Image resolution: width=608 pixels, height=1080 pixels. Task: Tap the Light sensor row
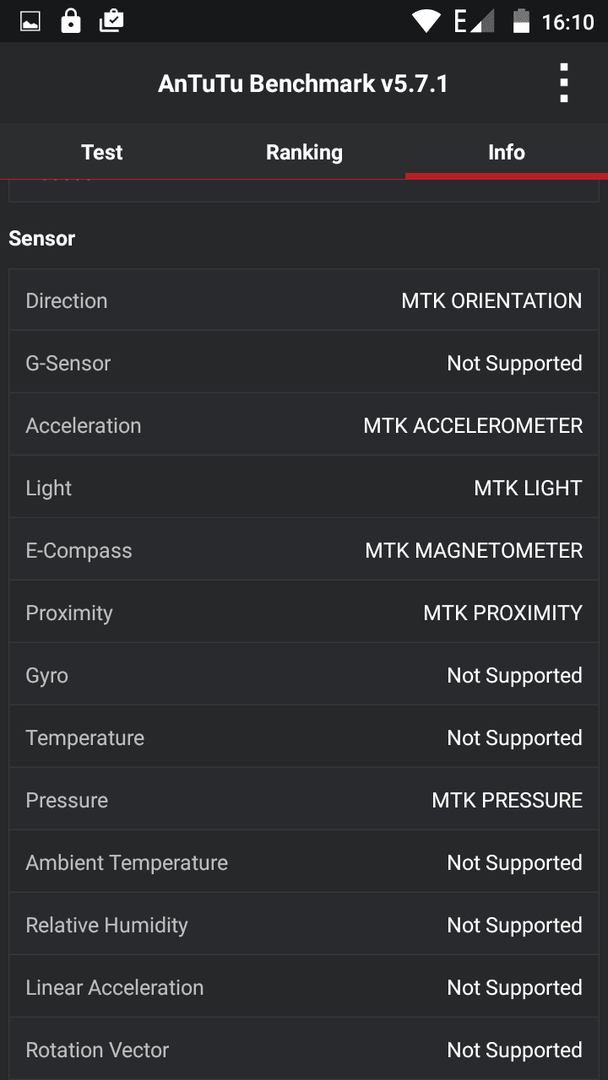[x=304, y=488]
